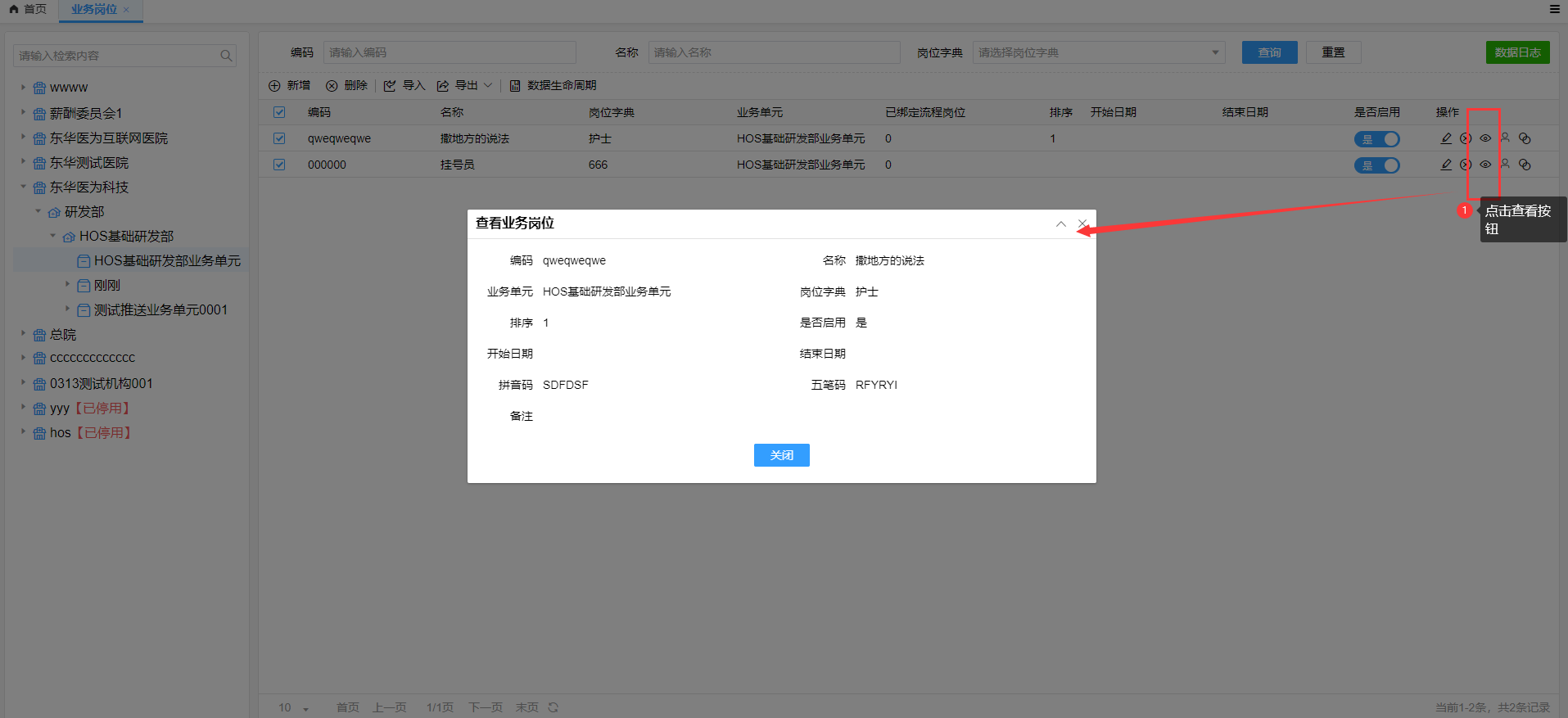Click the 新增 add button in the toolbar

(290, 85)
